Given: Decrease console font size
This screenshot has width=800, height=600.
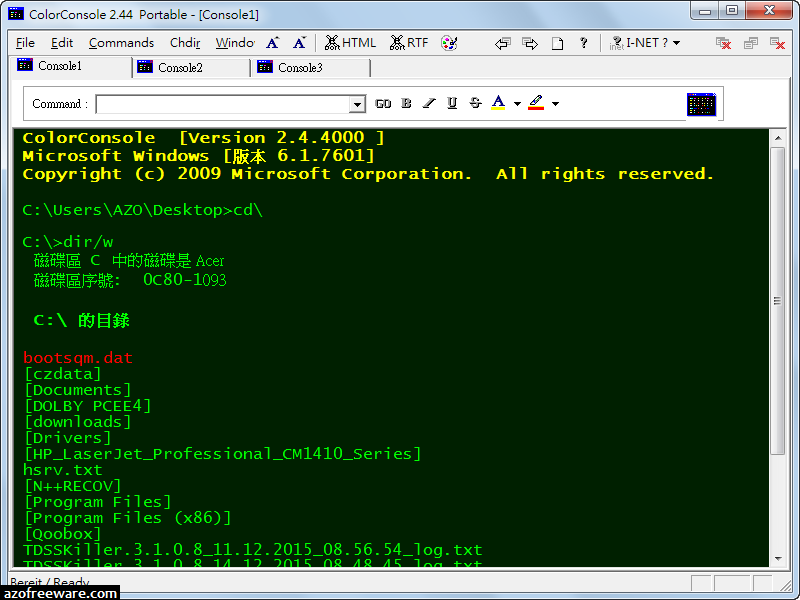Looking at the screenshot, I should (299, 43).
